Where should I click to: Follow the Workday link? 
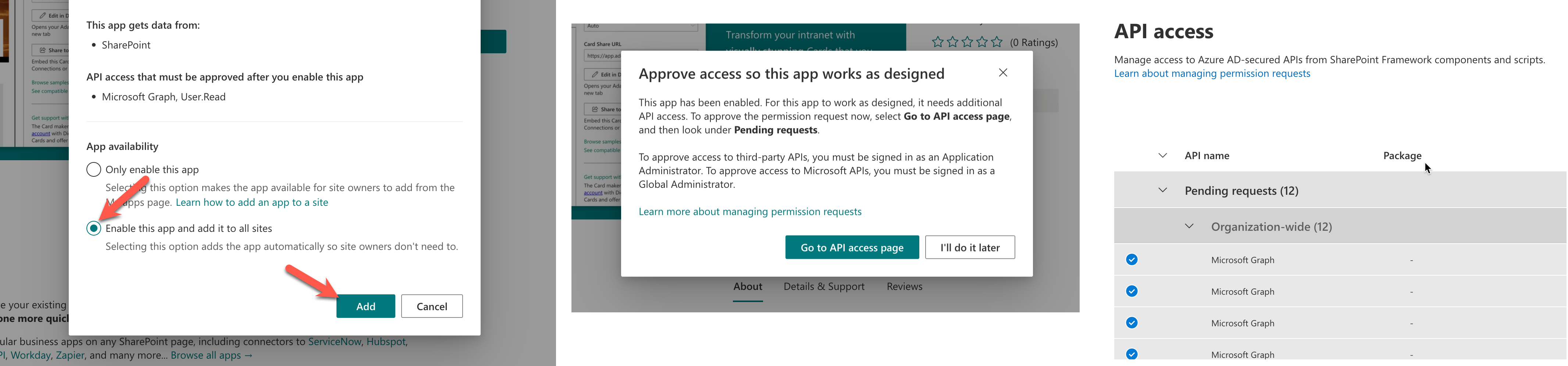31,356
